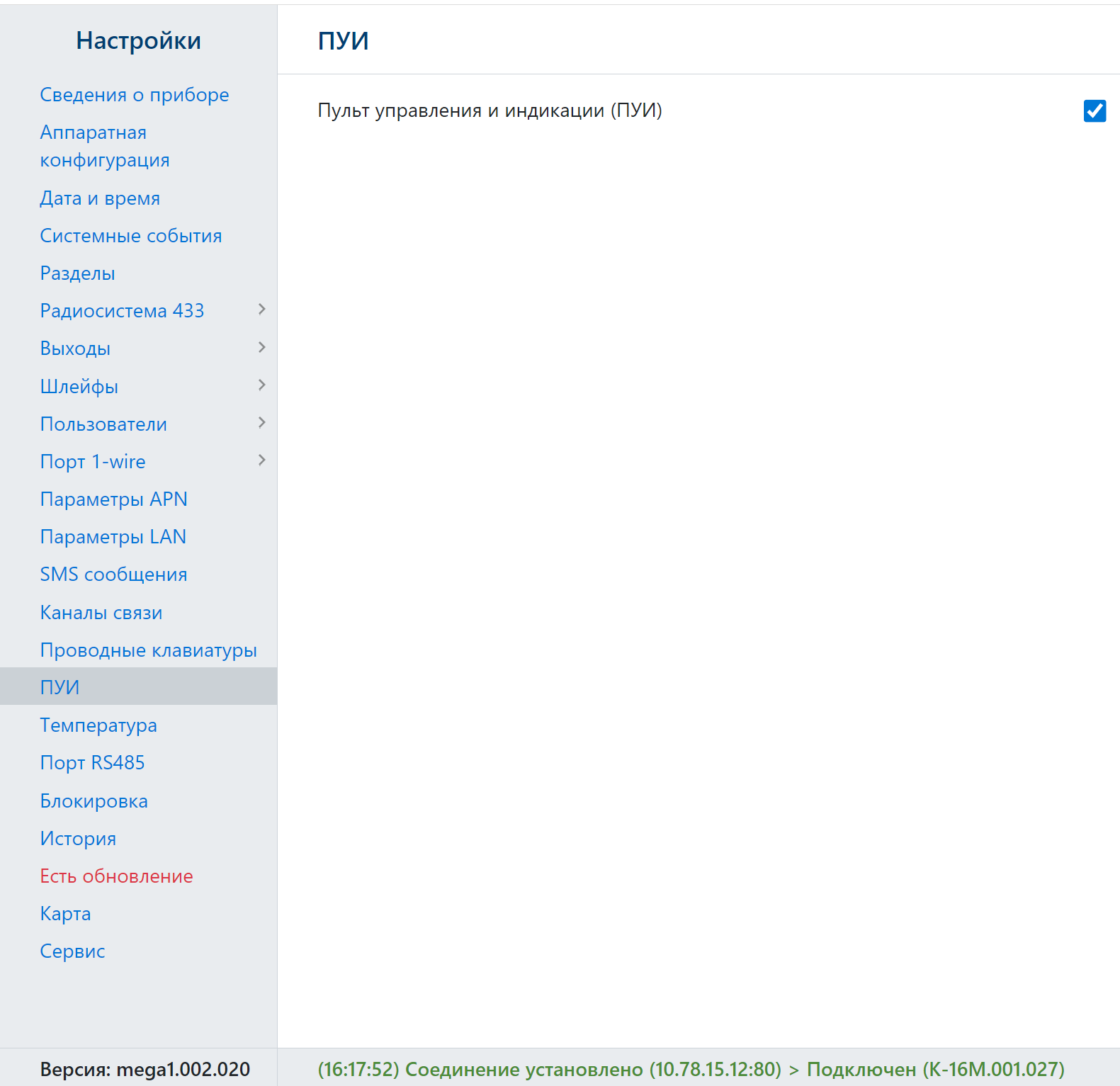
Task: Go to SMS сообщения page
Action: [x=113, y=575]
